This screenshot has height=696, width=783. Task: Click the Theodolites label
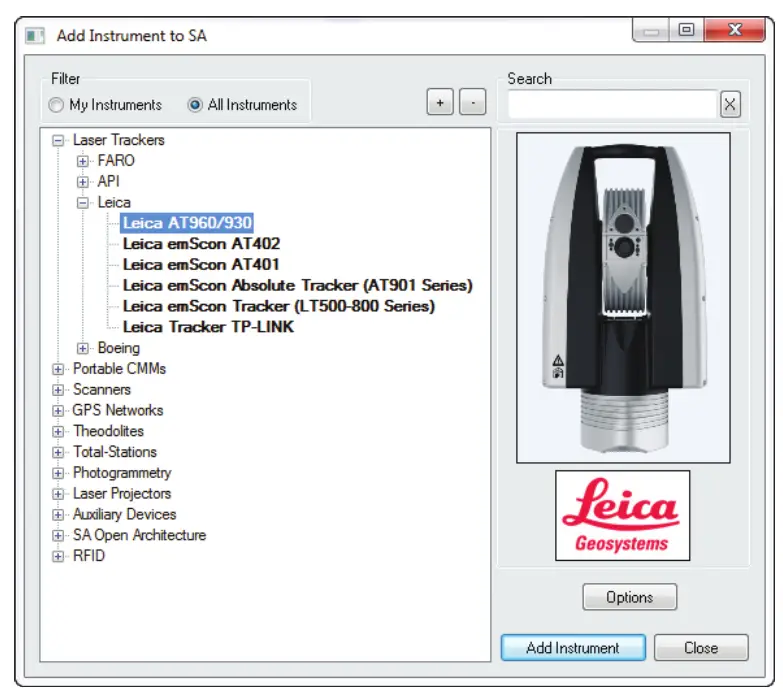(108, 431)
